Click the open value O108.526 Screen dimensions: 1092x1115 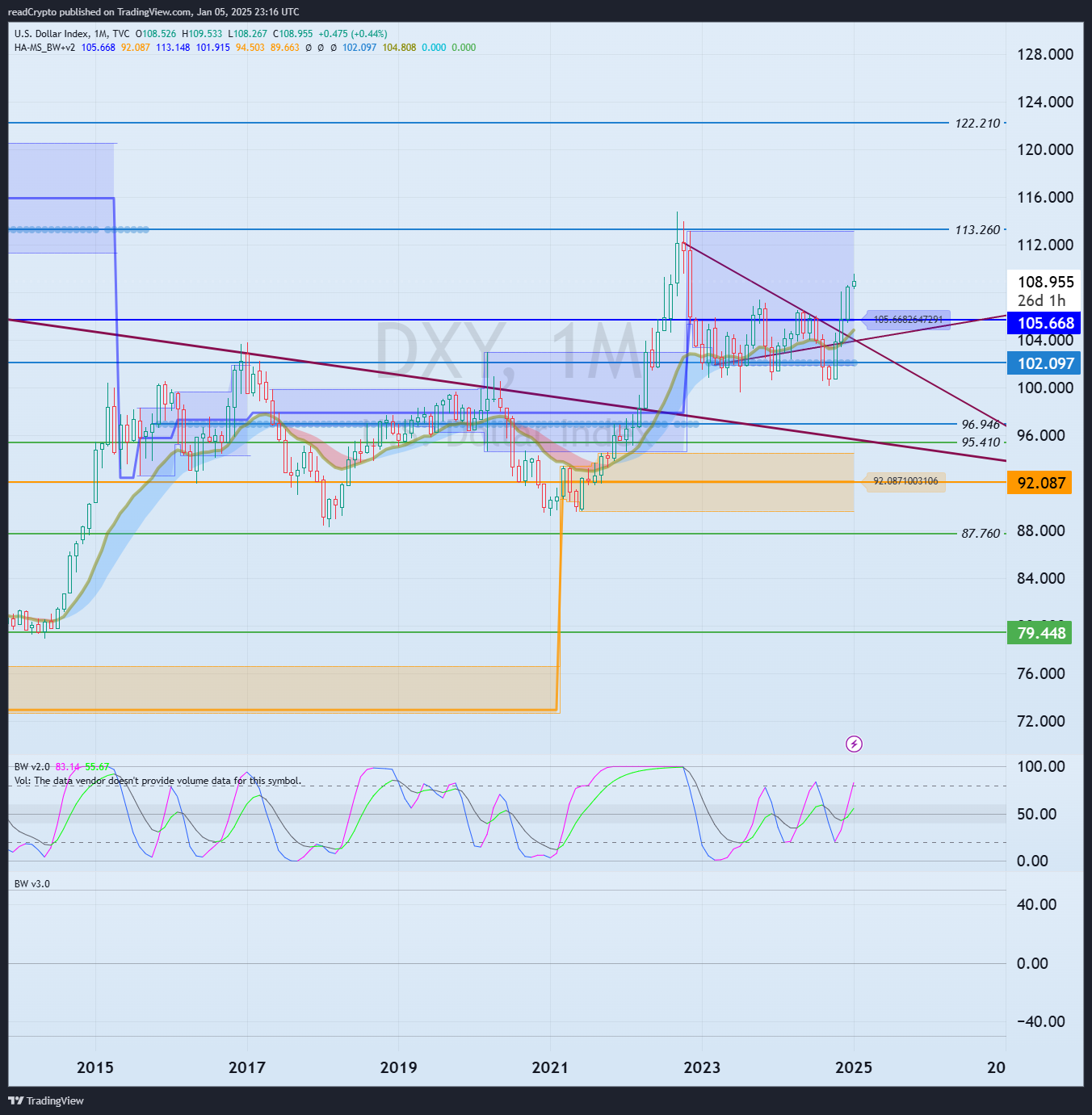(x=156, y=34)
